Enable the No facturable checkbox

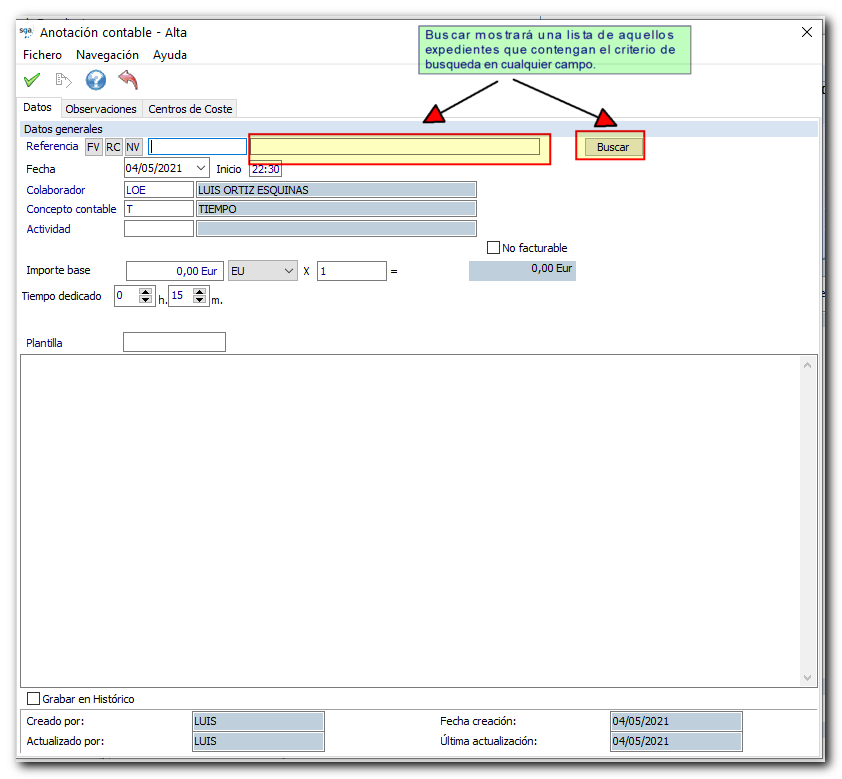pyautogui.click(x=493, y=248)
